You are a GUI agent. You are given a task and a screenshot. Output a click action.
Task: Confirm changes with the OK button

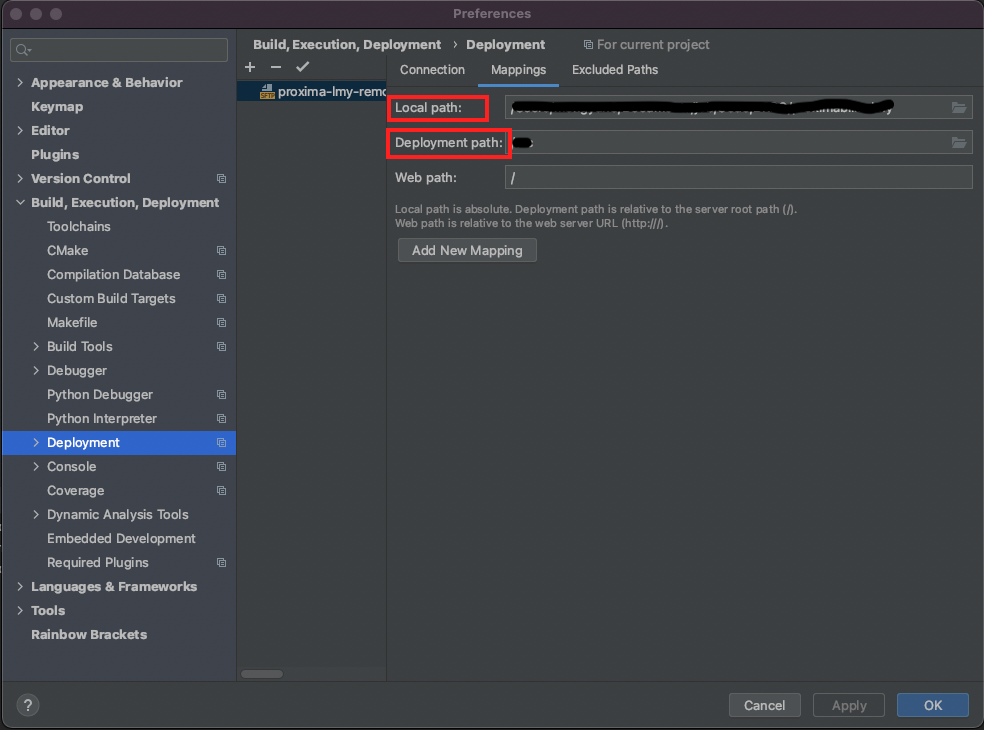pos(932,705)
